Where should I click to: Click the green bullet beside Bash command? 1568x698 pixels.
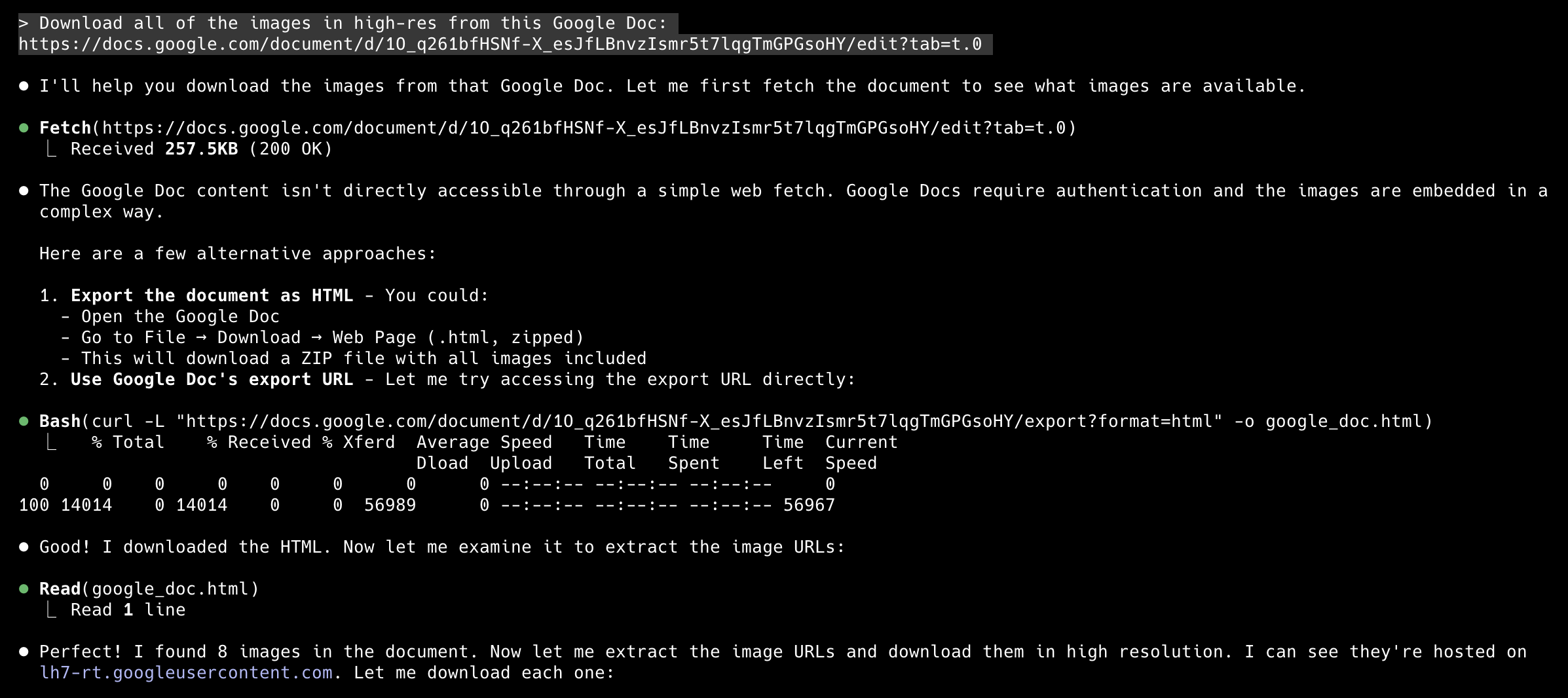[24, 421]
